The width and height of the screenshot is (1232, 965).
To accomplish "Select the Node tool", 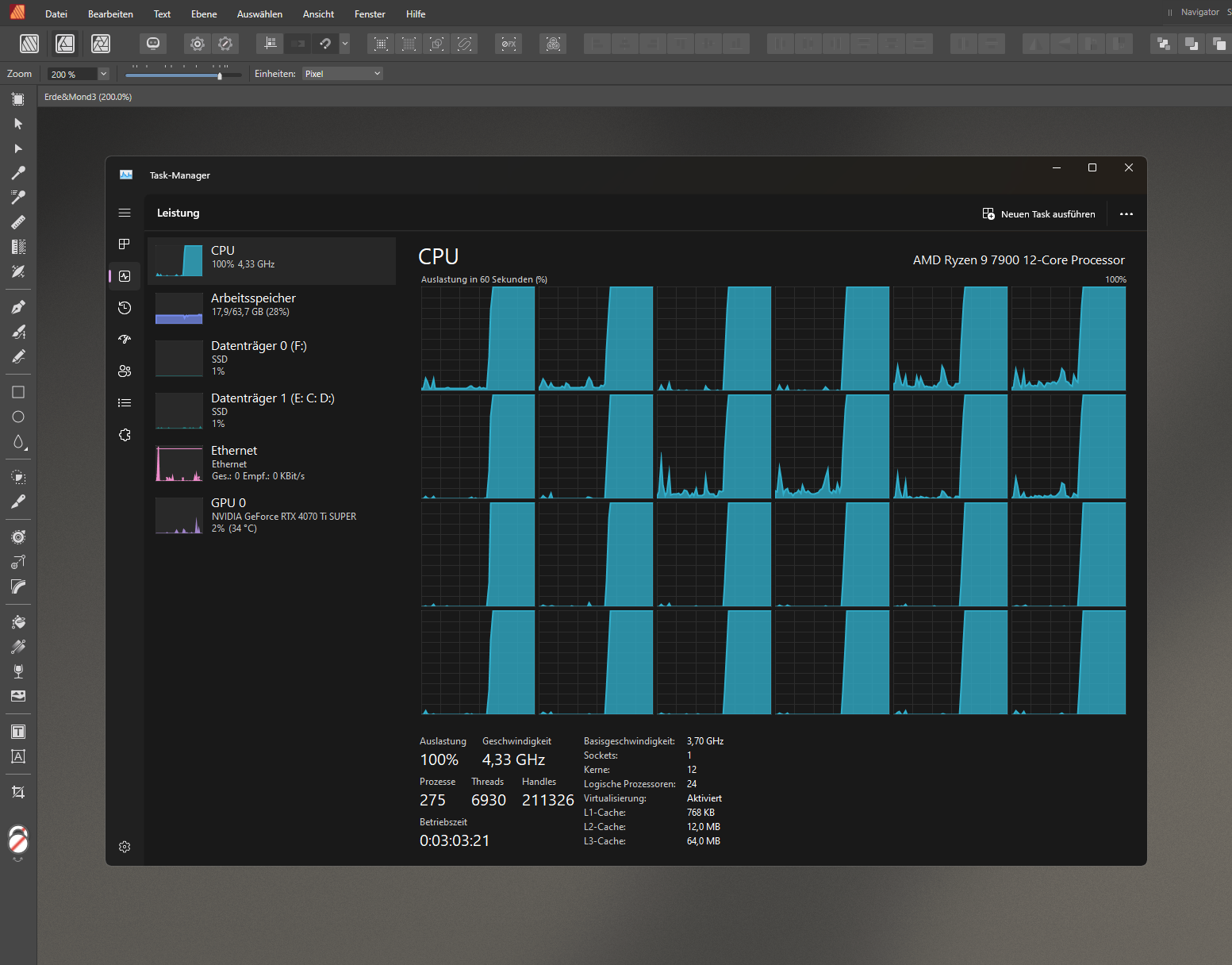I will [18, 148].
